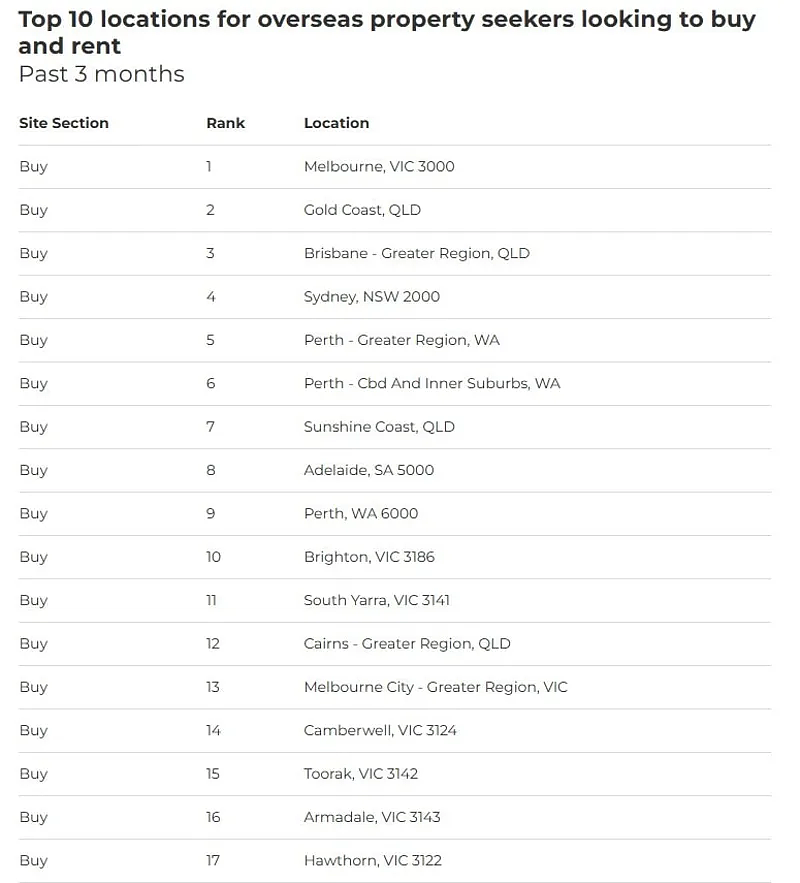800x883 pixels.
Task: Click Brighton, VIC 3186 location
Action: [369, 557]
